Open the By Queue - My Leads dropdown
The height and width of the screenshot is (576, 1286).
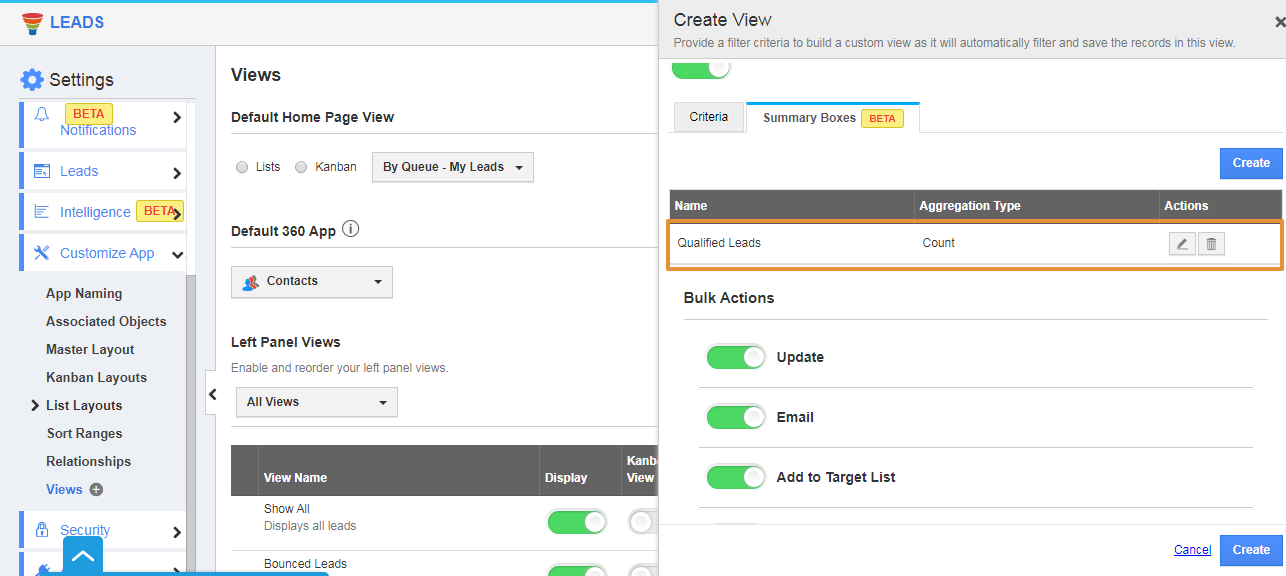pyautogui.click(x=452, y=167)
